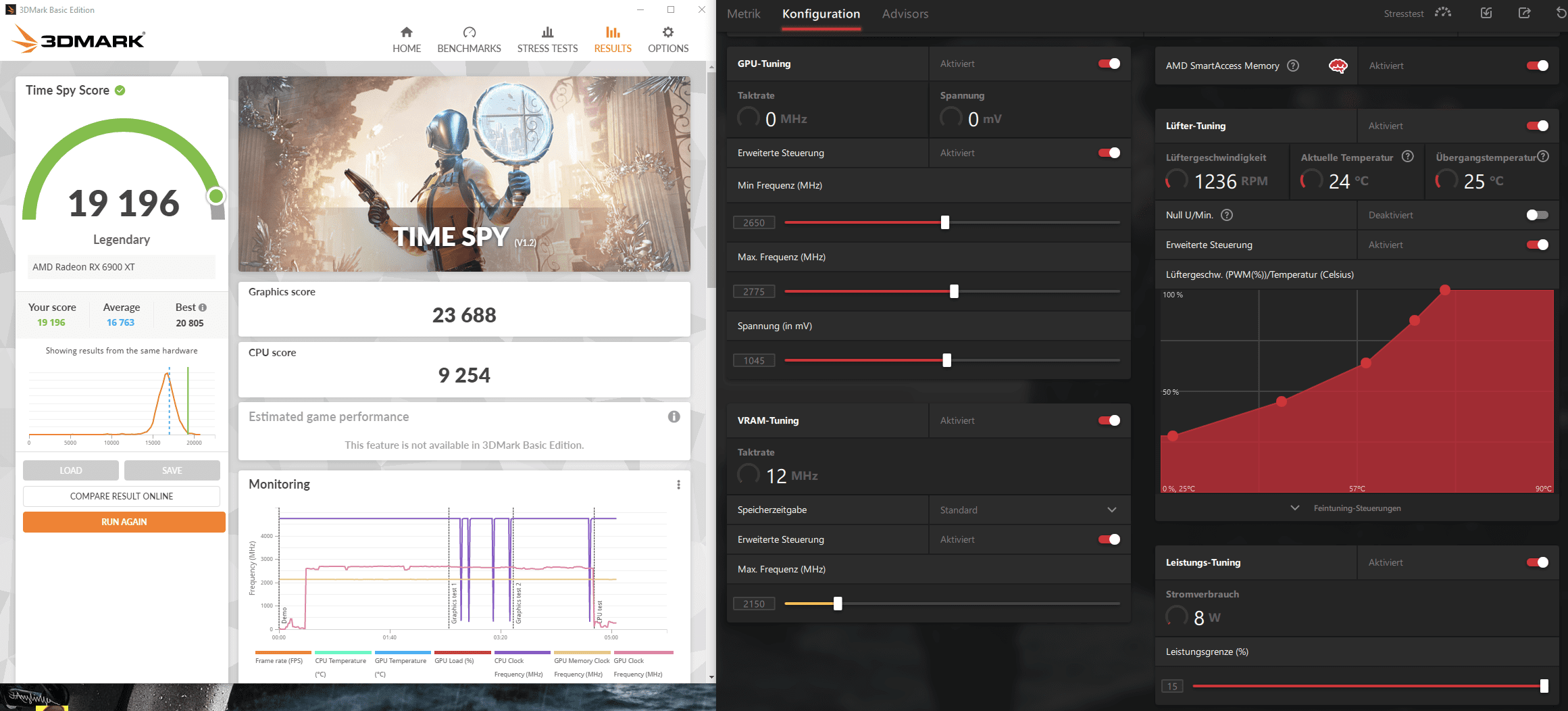Click the LOAD button
1568x711 pixels.
(71, 470)
